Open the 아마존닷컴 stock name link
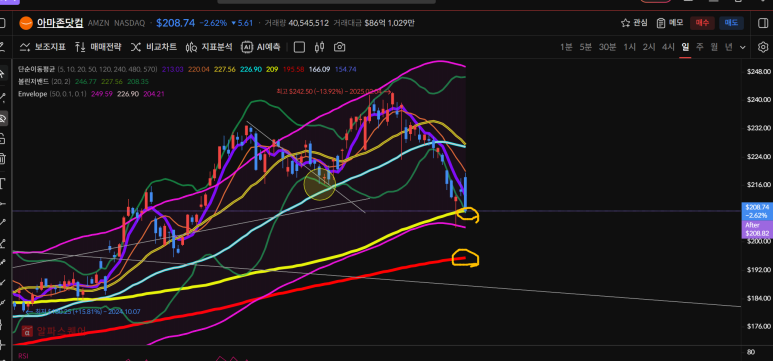This screenshot has width=773, height=361. point(60,23)
